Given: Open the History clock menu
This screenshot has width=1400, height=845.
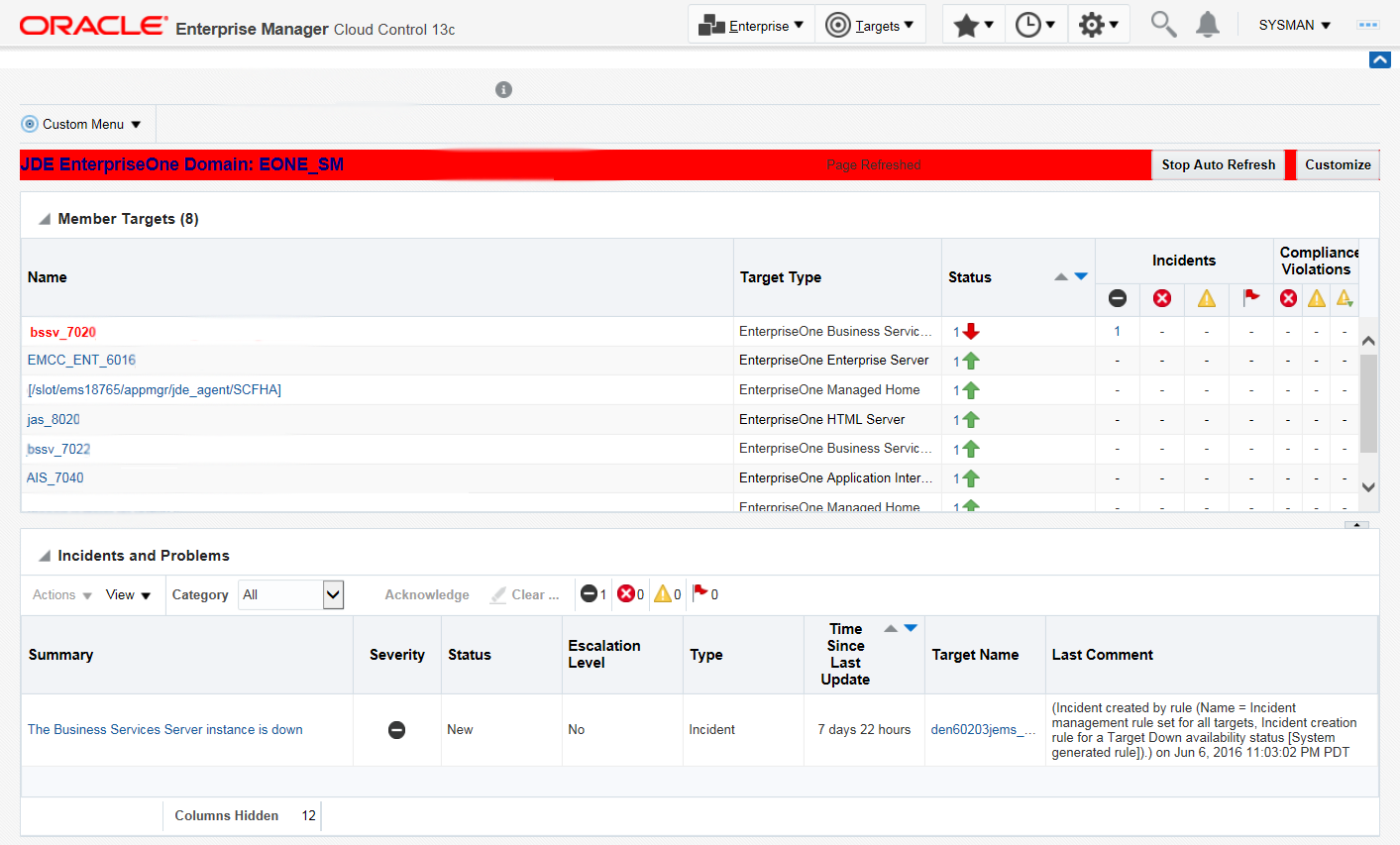Looking at the screenshot, I should [1035, 25].
